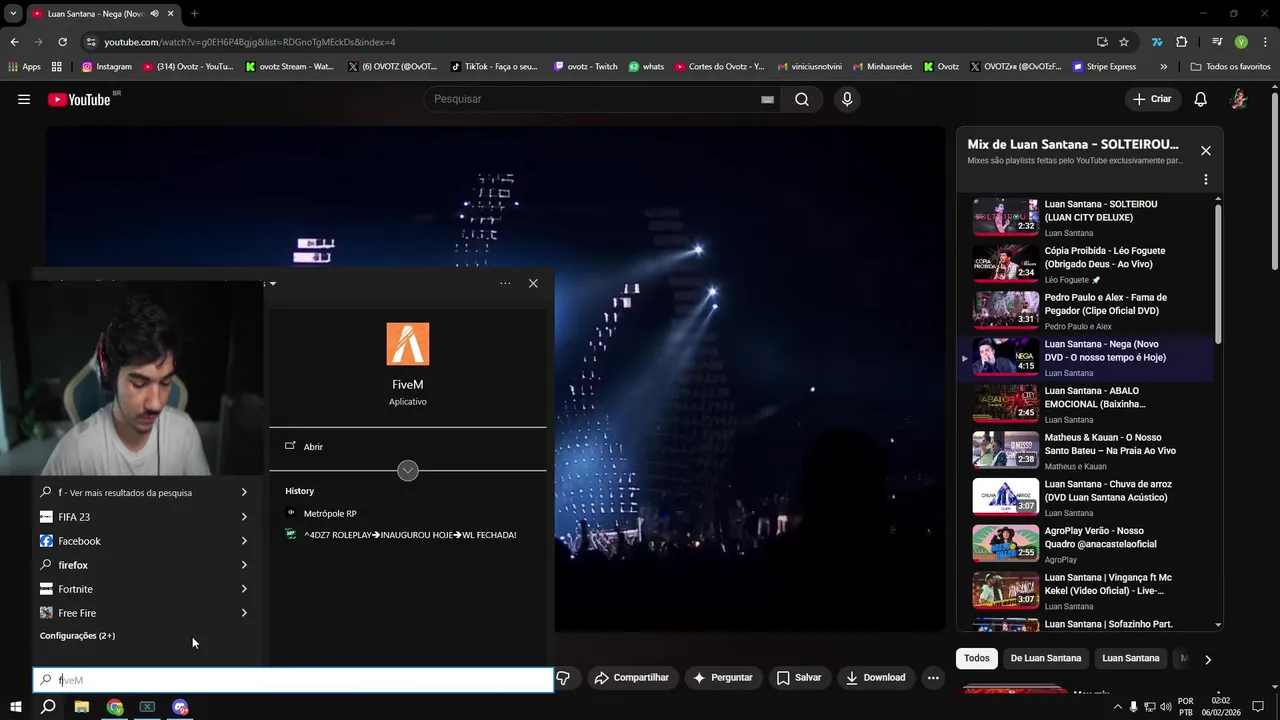Expand the firefox suggestion arrow

(x=244, y=565)
